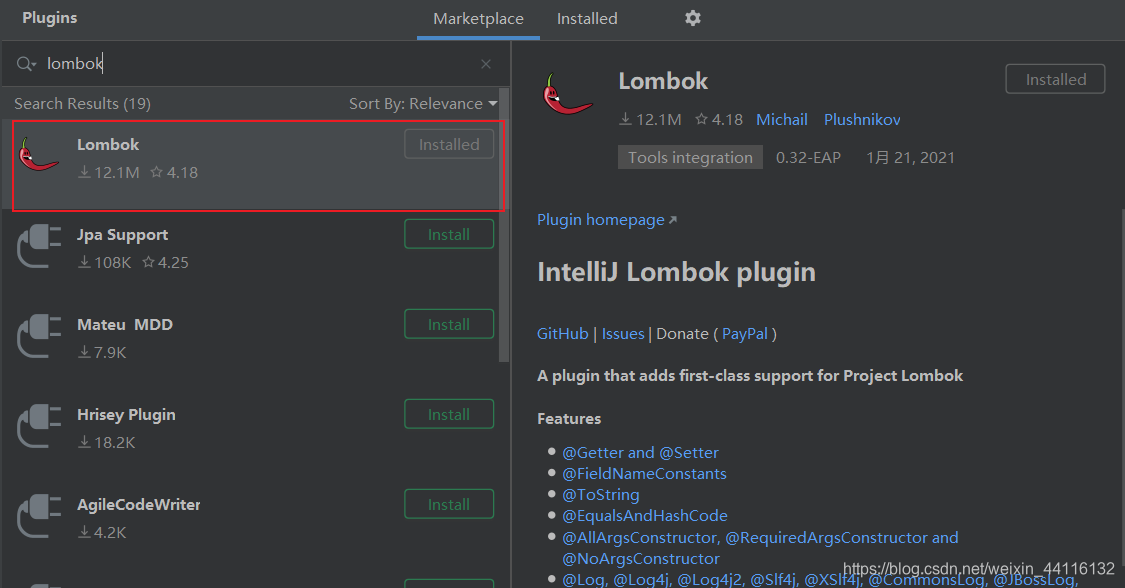Open the Michail author link
Image resolution: width=1125 pixels, height=588 pixels.
781,120
